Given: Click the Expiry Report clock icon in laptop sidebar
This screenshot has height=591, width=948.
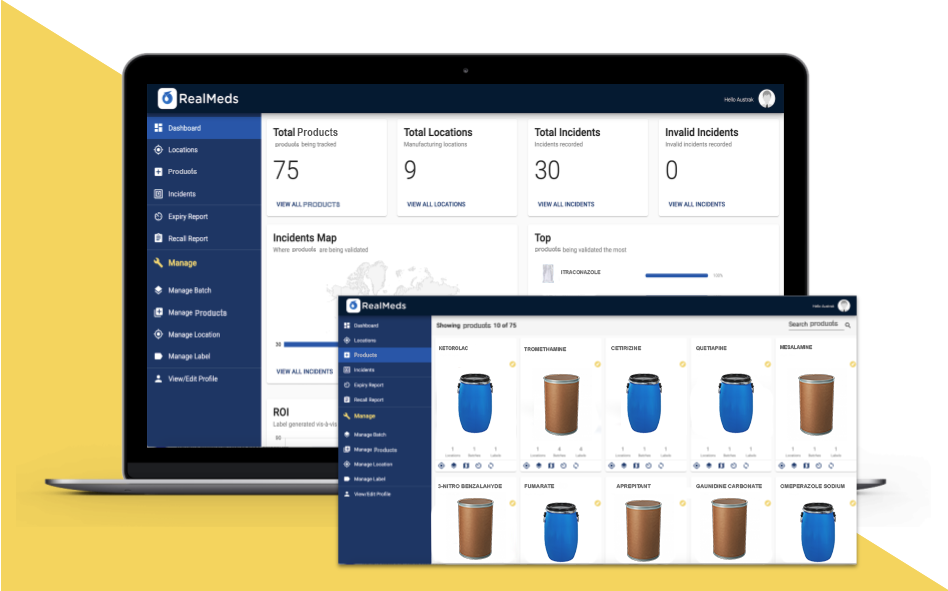Looking at the screenshot, I should click(x=158, y=216).
